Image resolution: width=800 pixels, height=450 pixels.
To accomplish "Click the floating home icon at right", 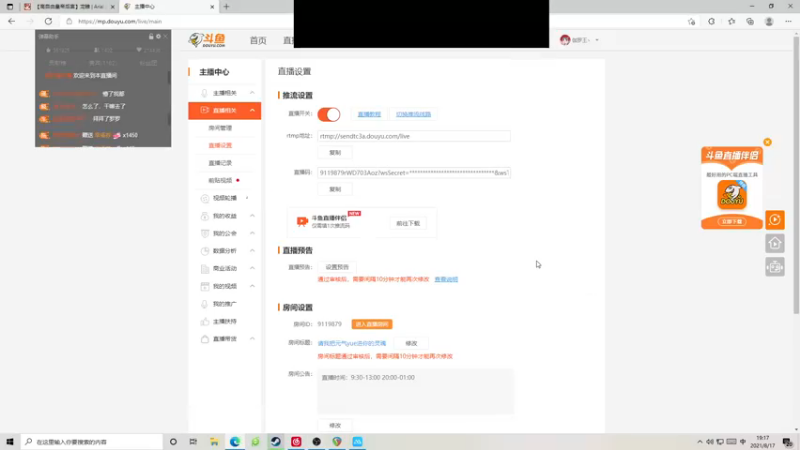I will click(774, 243).
